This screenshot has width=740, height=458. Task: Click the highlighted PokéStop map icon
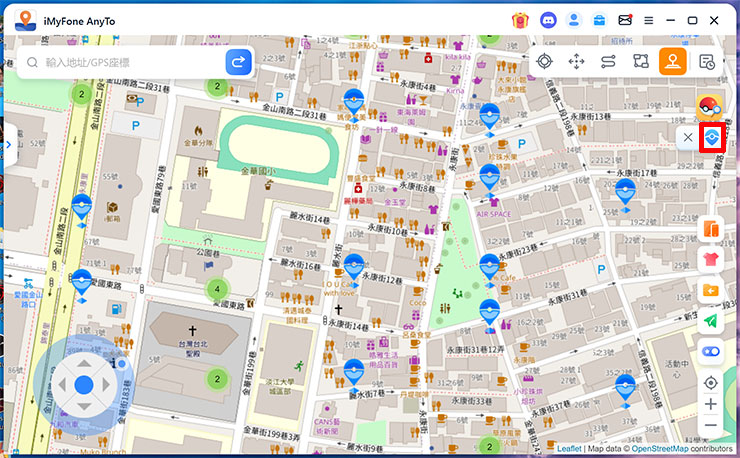tap(712, 138)
